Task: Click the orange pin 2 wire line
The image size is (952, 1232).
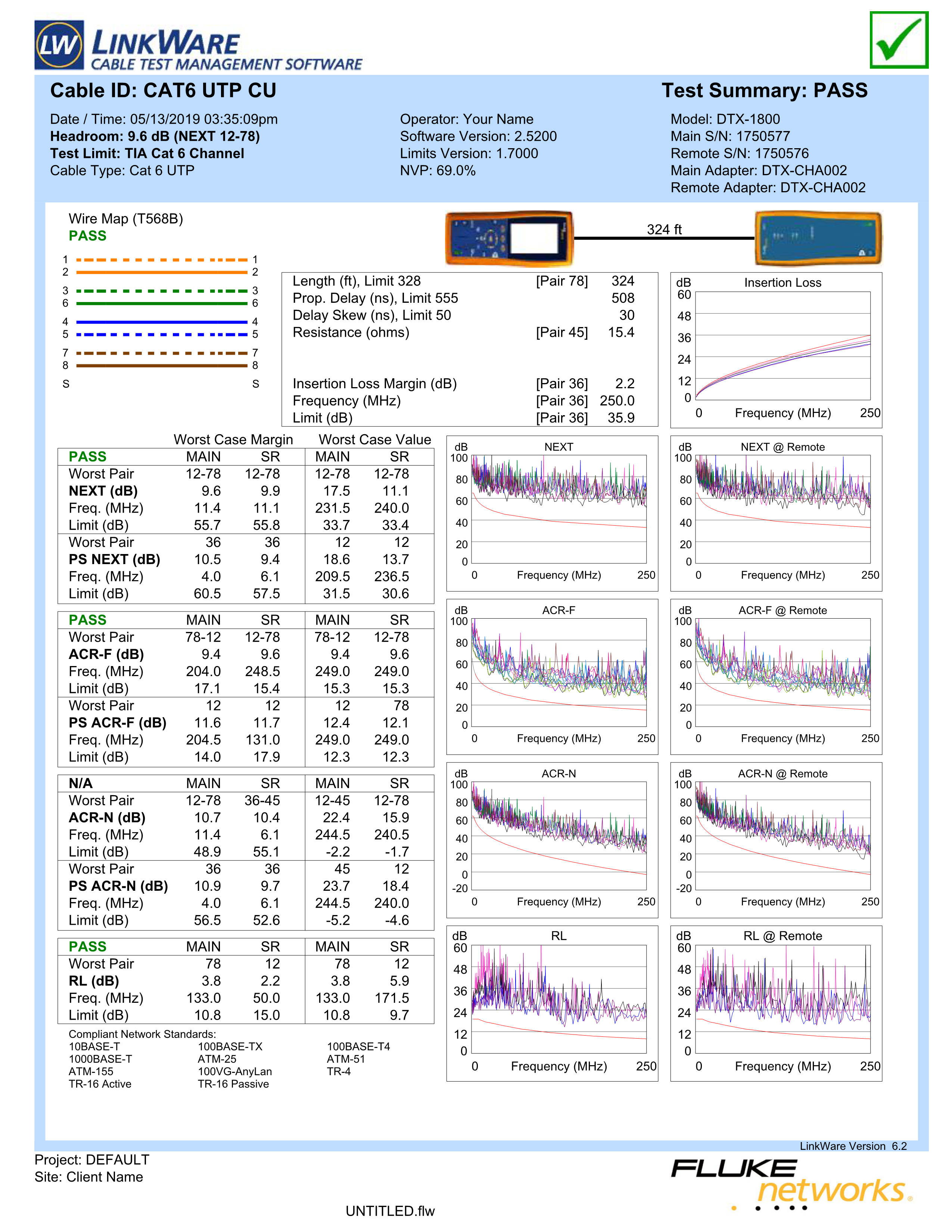Action: coord(161,273)
